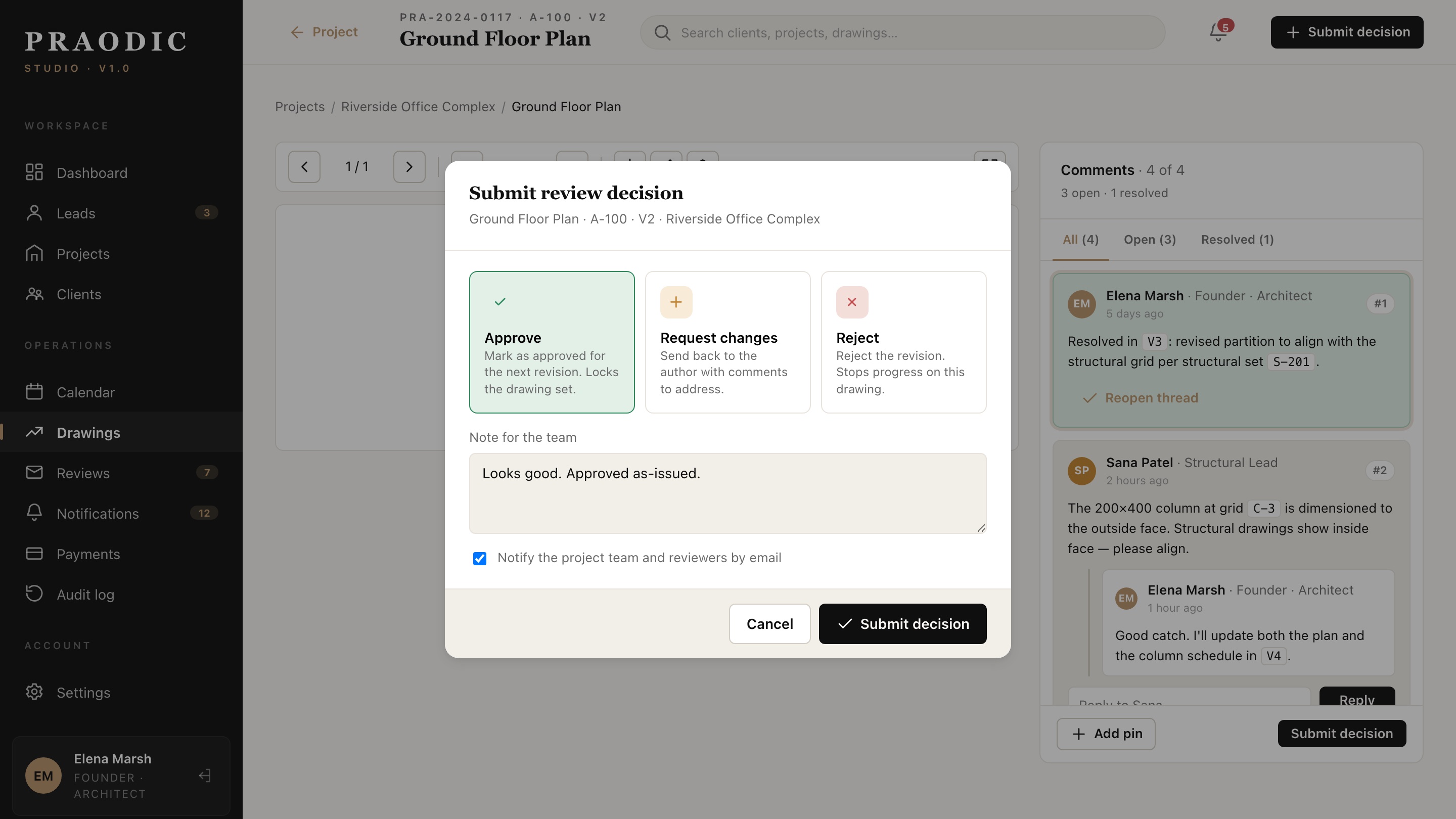Click the orange plus Request changes icon
Screen dimensions: 1456x819
click(x=676, y=302)
